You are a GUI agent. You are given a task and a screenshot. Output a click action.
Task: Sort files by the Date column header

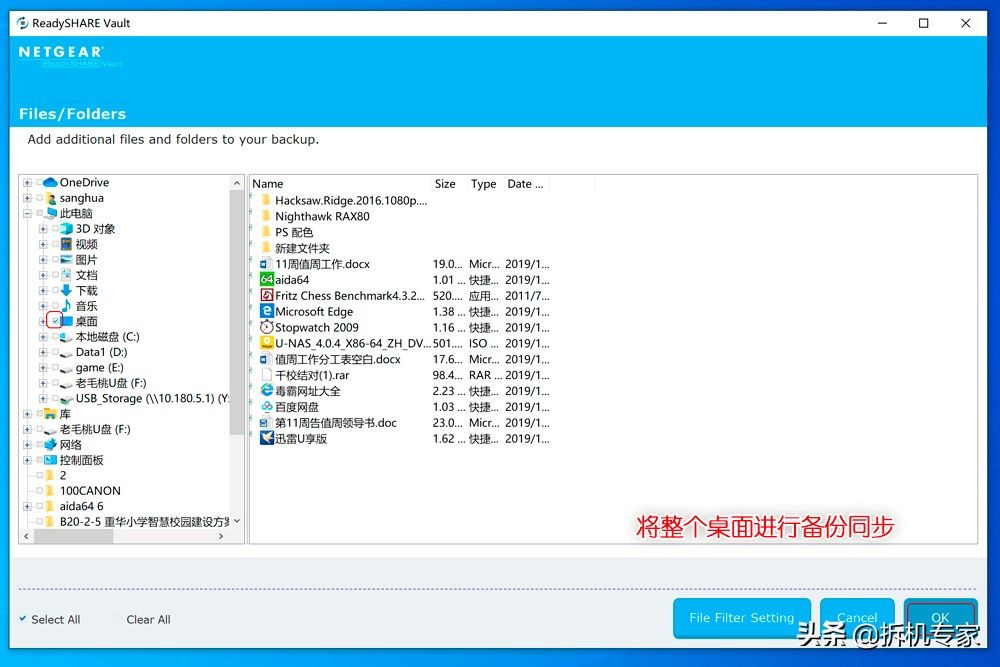pos(526,184)
